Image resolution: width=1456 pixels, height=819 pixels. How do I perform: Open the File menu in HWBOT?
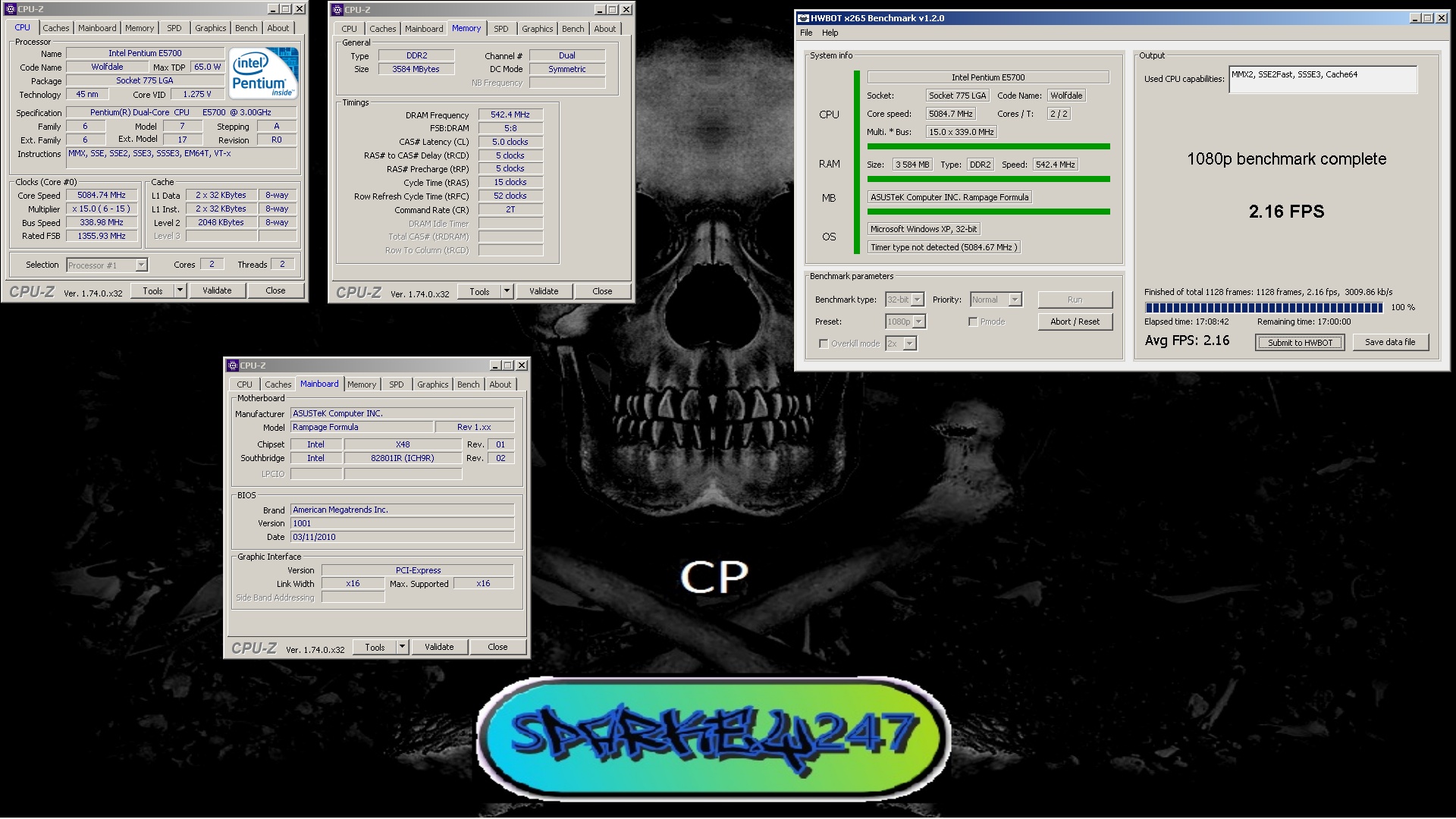(806, 33)
